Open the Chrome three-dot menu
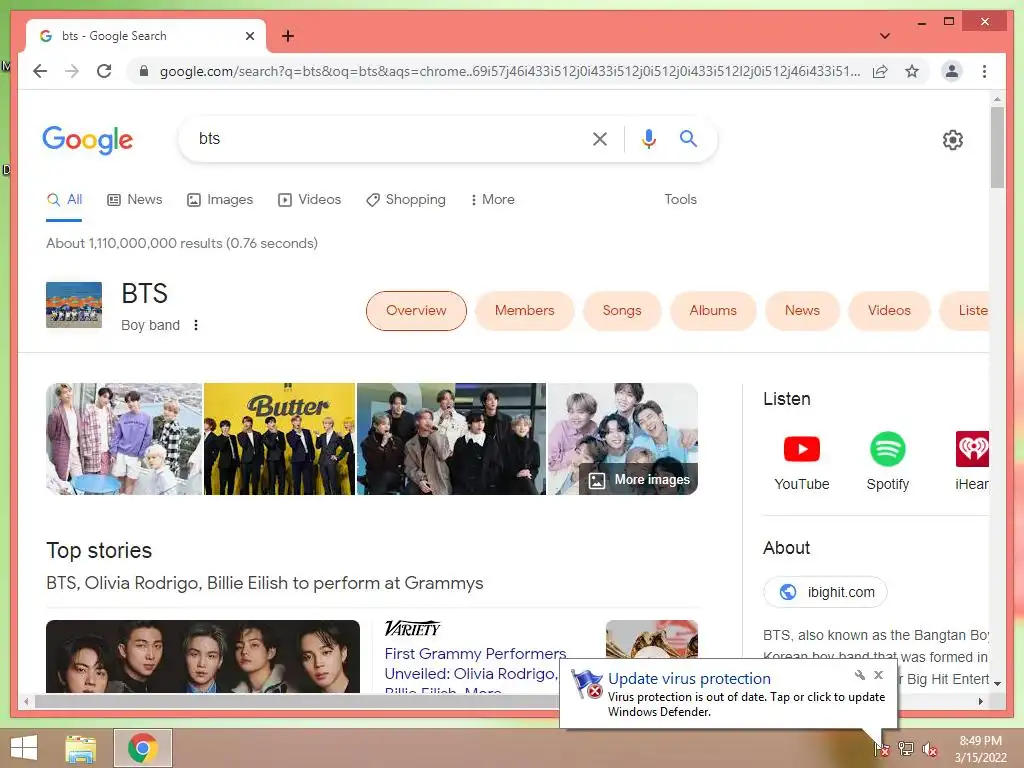 click(984, 71)
